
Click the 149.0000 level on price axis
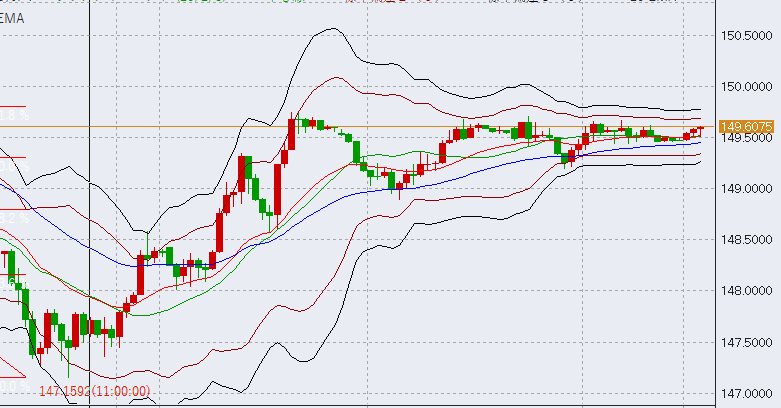click(749, 189)
